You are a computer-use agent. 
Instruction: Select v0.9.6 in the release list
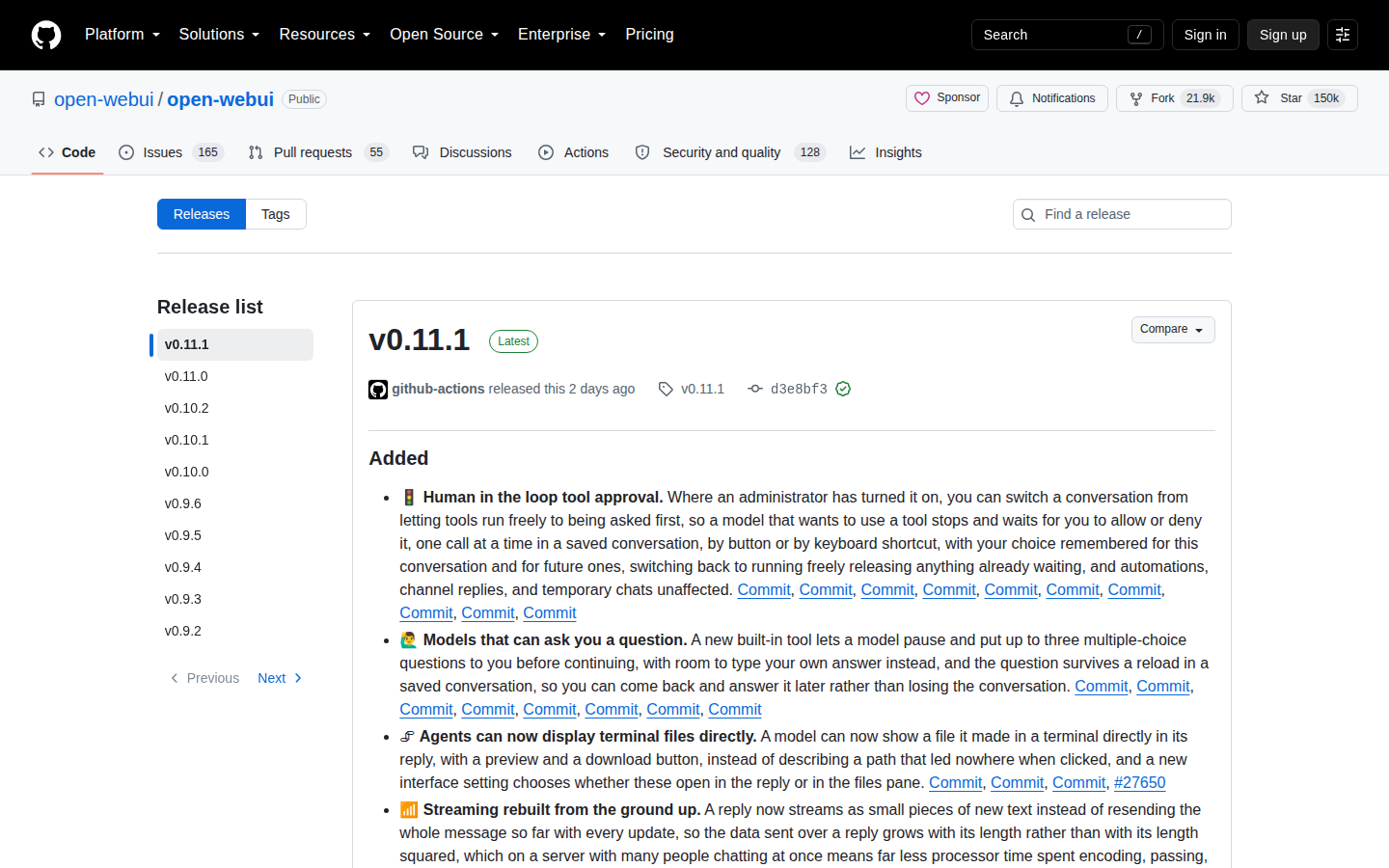(x=235, y=503)
